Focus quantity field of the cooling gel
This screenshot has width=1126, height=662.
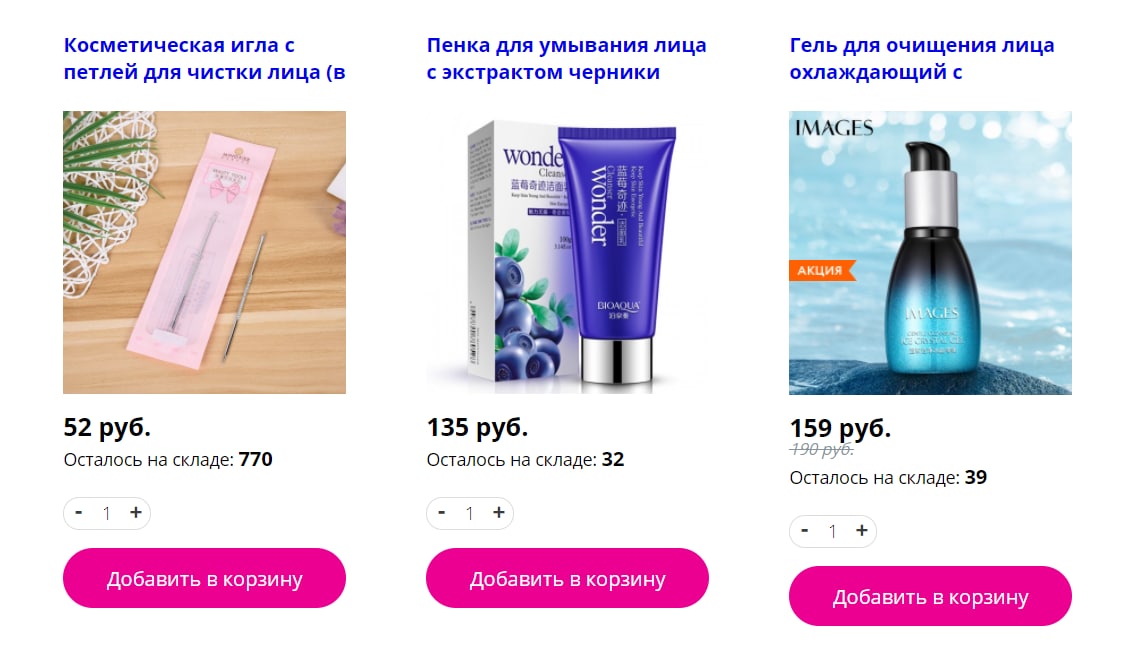[833, 531]
